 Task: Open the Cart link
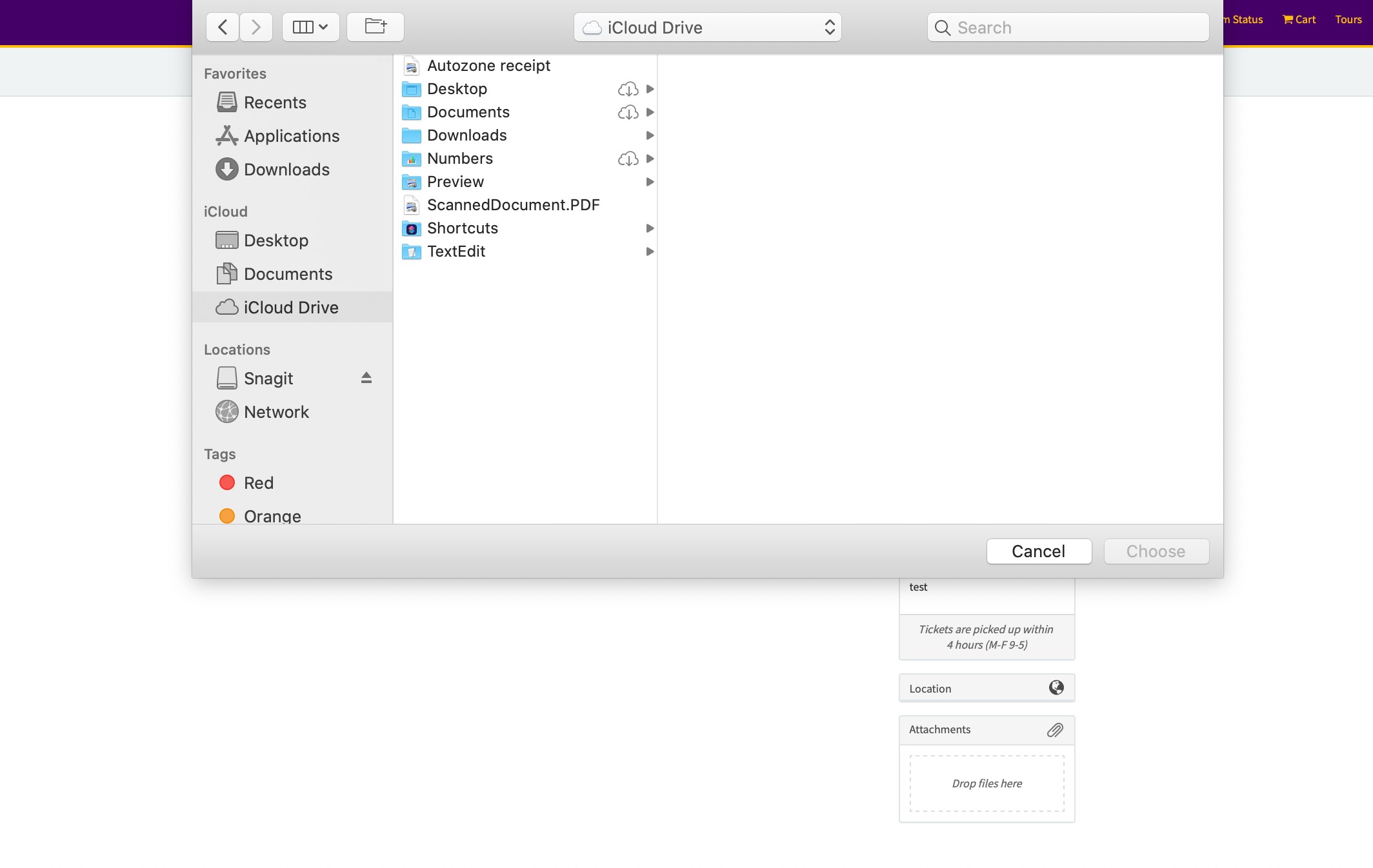click(x=1299, y=19)
